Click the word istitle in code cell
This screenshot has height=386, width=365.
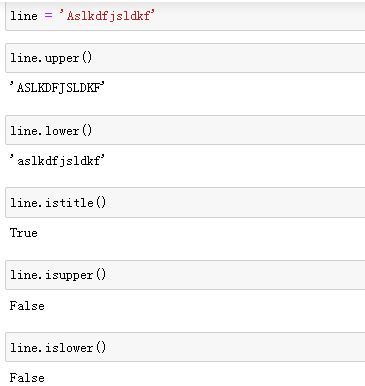pos(69,203)
